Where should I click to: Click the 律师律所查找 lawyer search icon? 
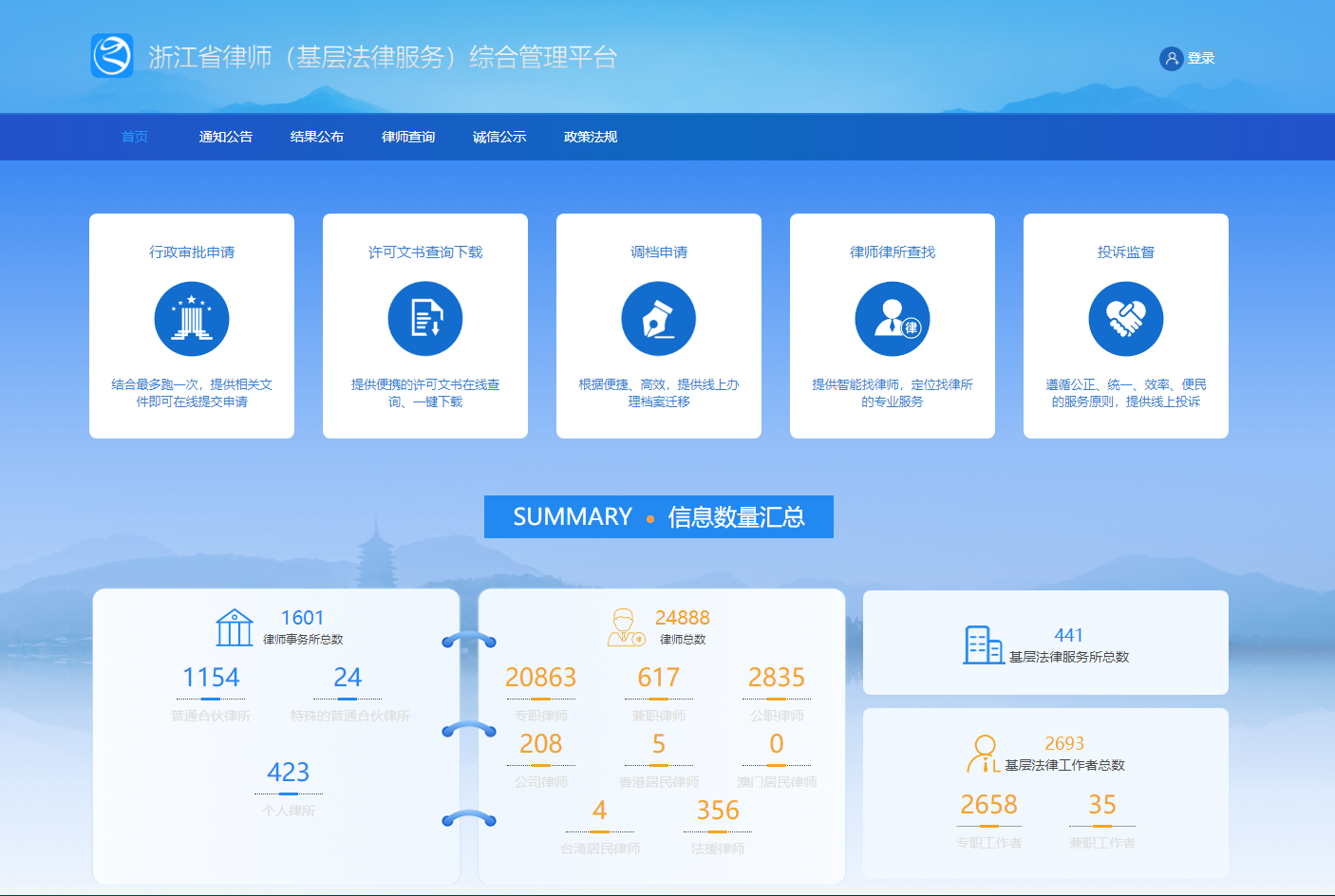[893, 319]
